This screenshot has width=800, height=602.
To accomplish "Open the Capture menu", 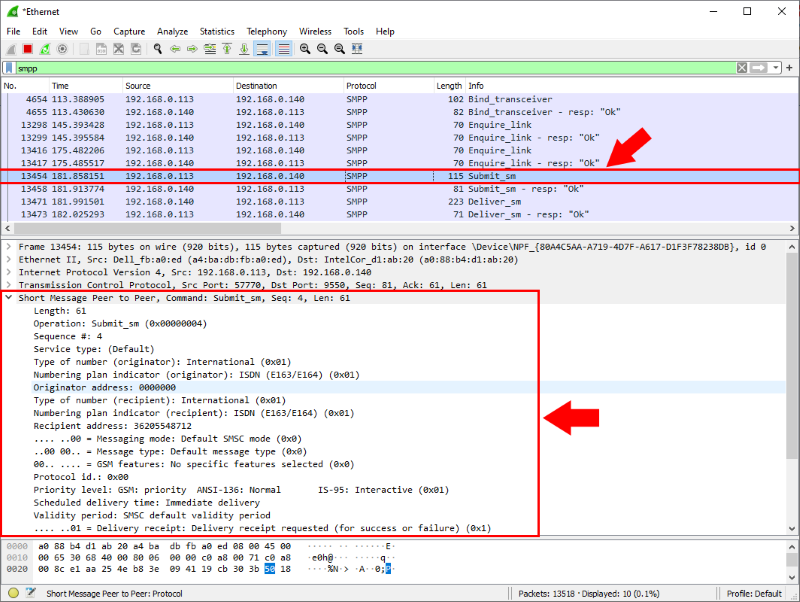I will point(129,32).
